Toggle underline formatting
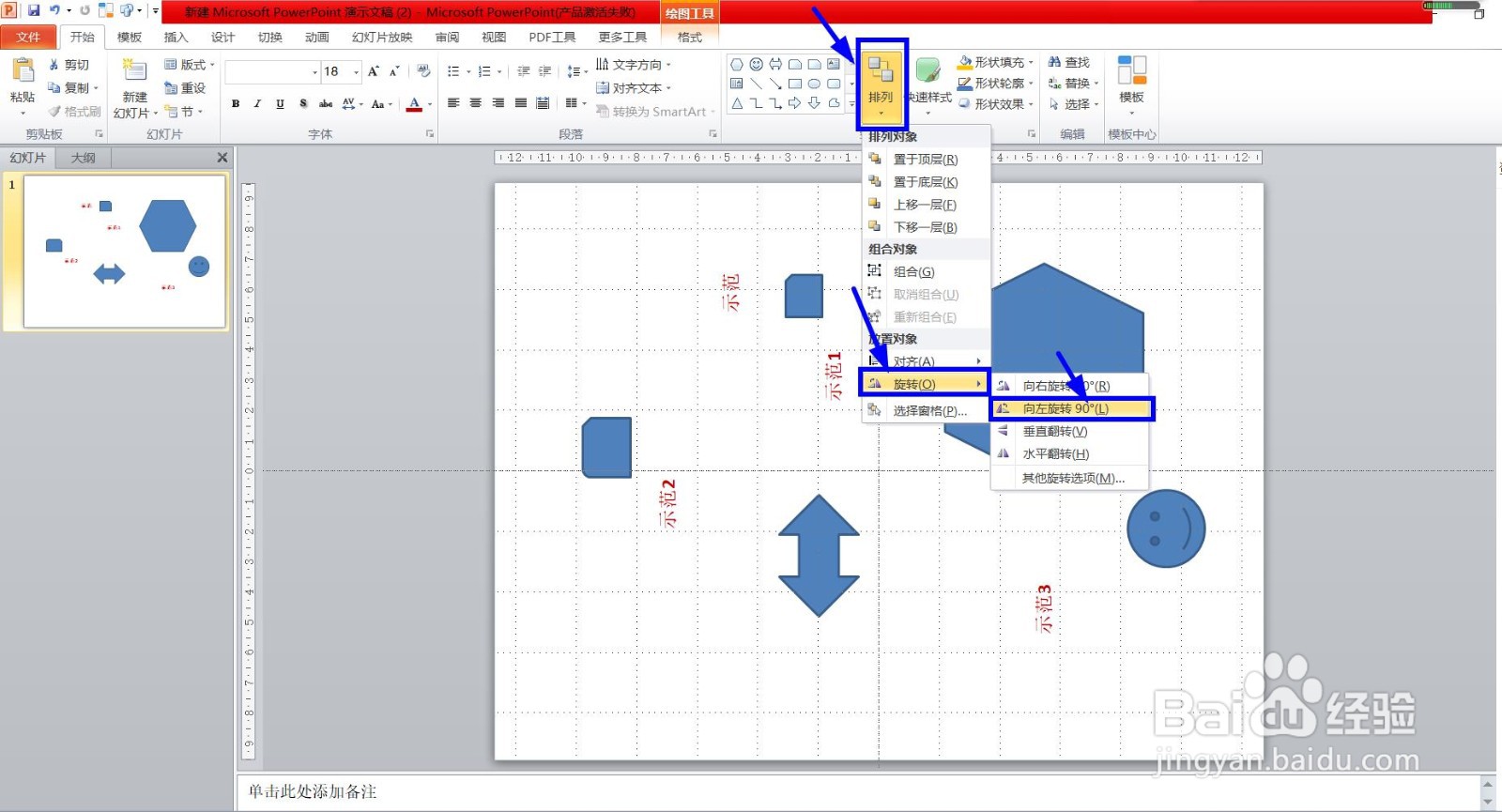This screenshot has height=812, width=1502. 280,103
